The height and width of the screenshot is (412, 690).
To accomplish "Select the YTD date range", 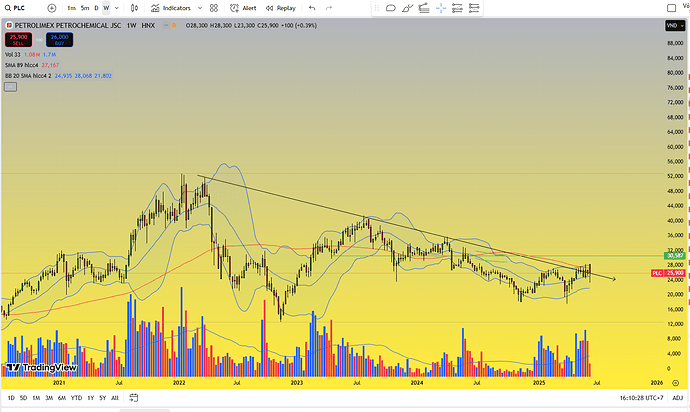I will tap(76, 398).
